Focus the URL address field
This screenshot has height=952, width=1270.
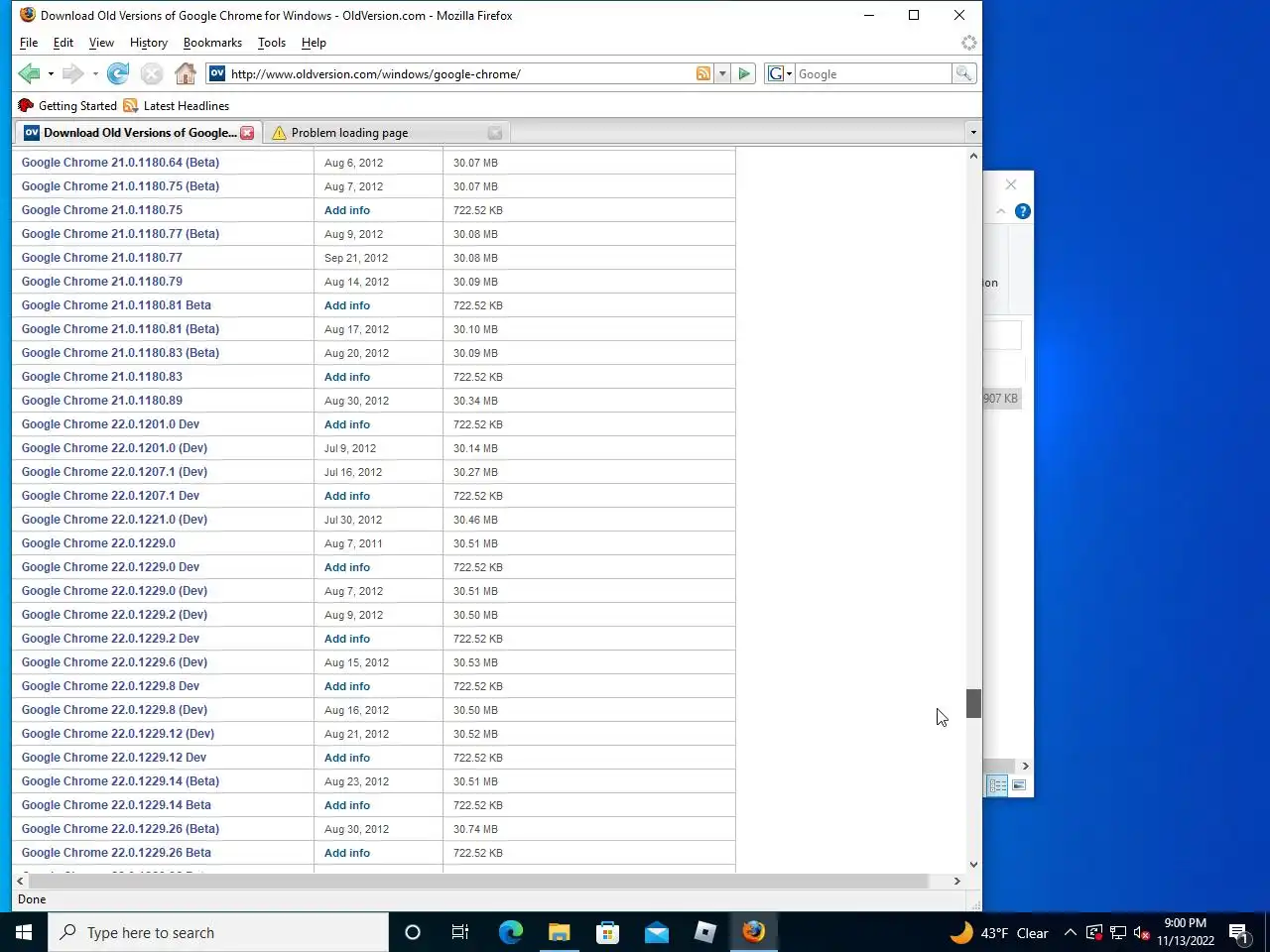[460, 73]
